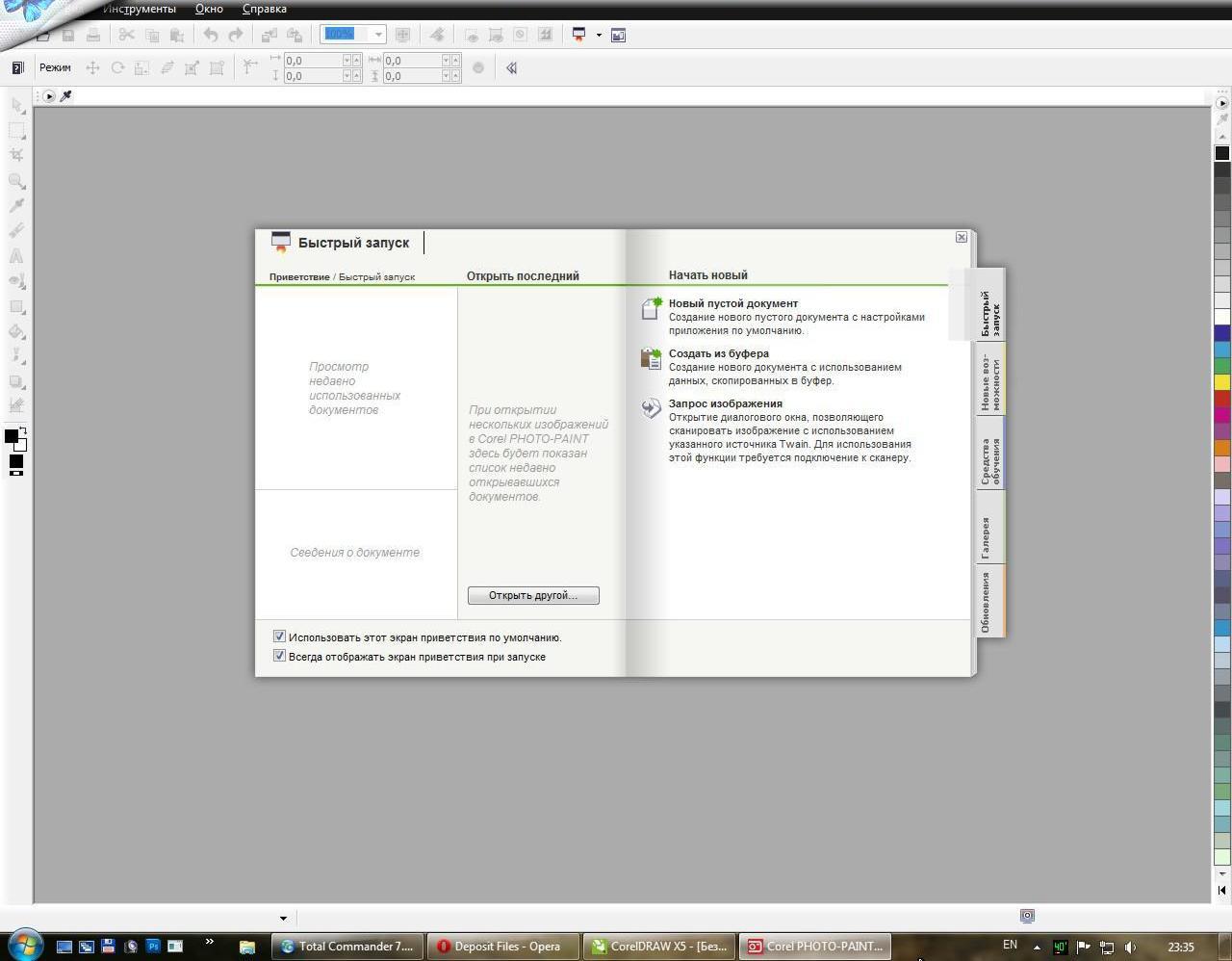Close the welcome screen dialog
This screenshot has width=1232, height=961.
click(961, 237)
